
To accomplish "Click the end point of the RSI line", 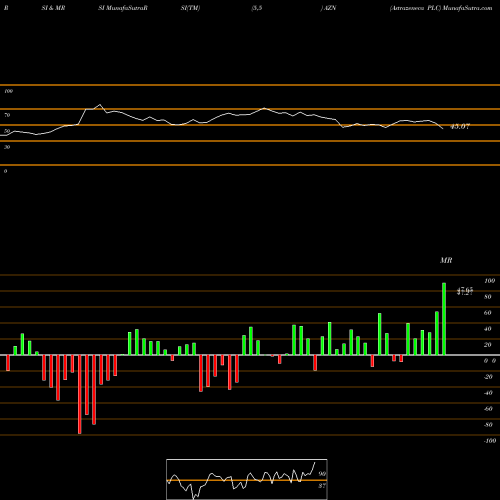I will (x=443, y=129).
